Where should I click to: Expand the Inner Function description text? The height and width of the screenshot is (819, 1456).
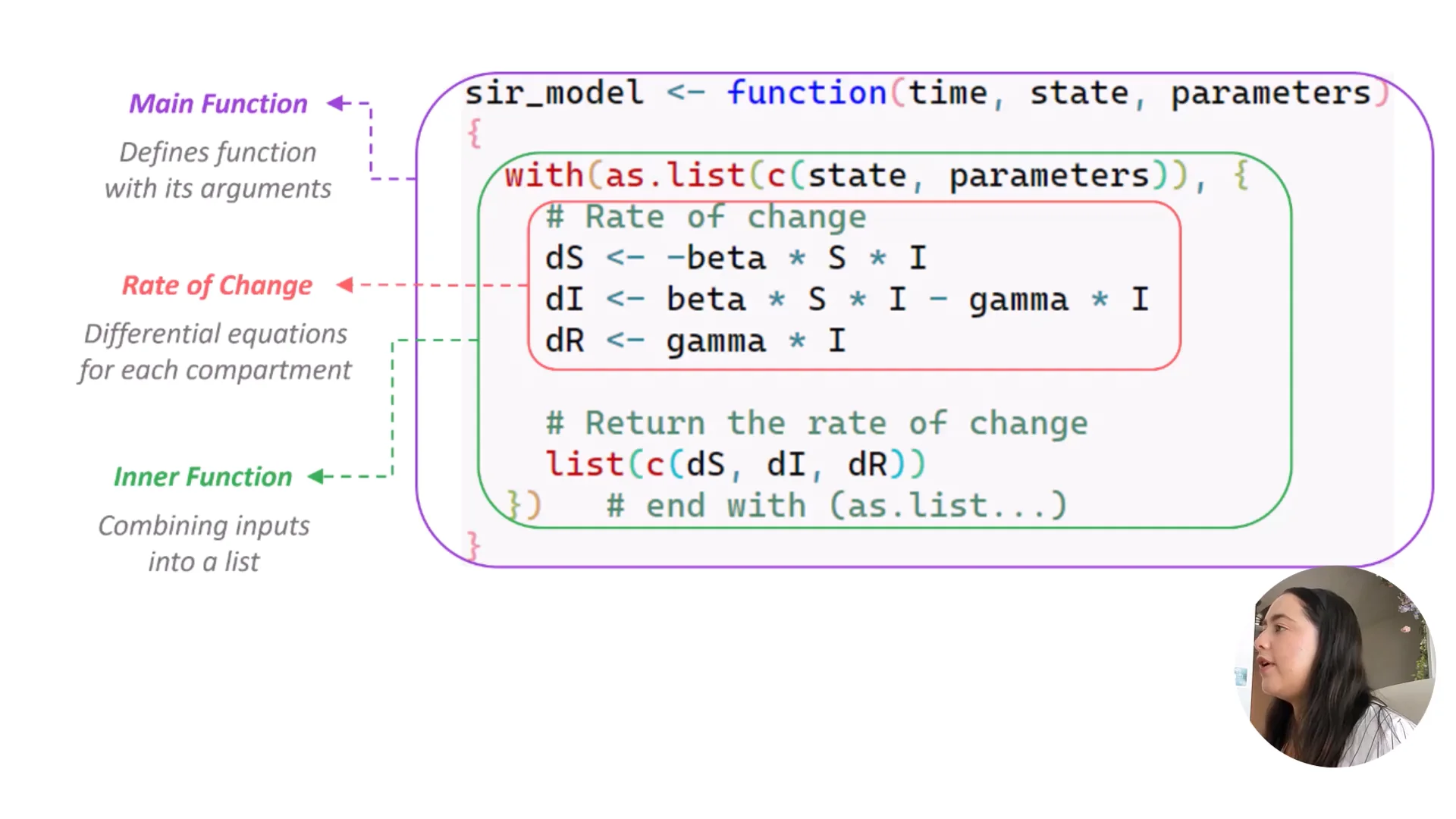203,543
